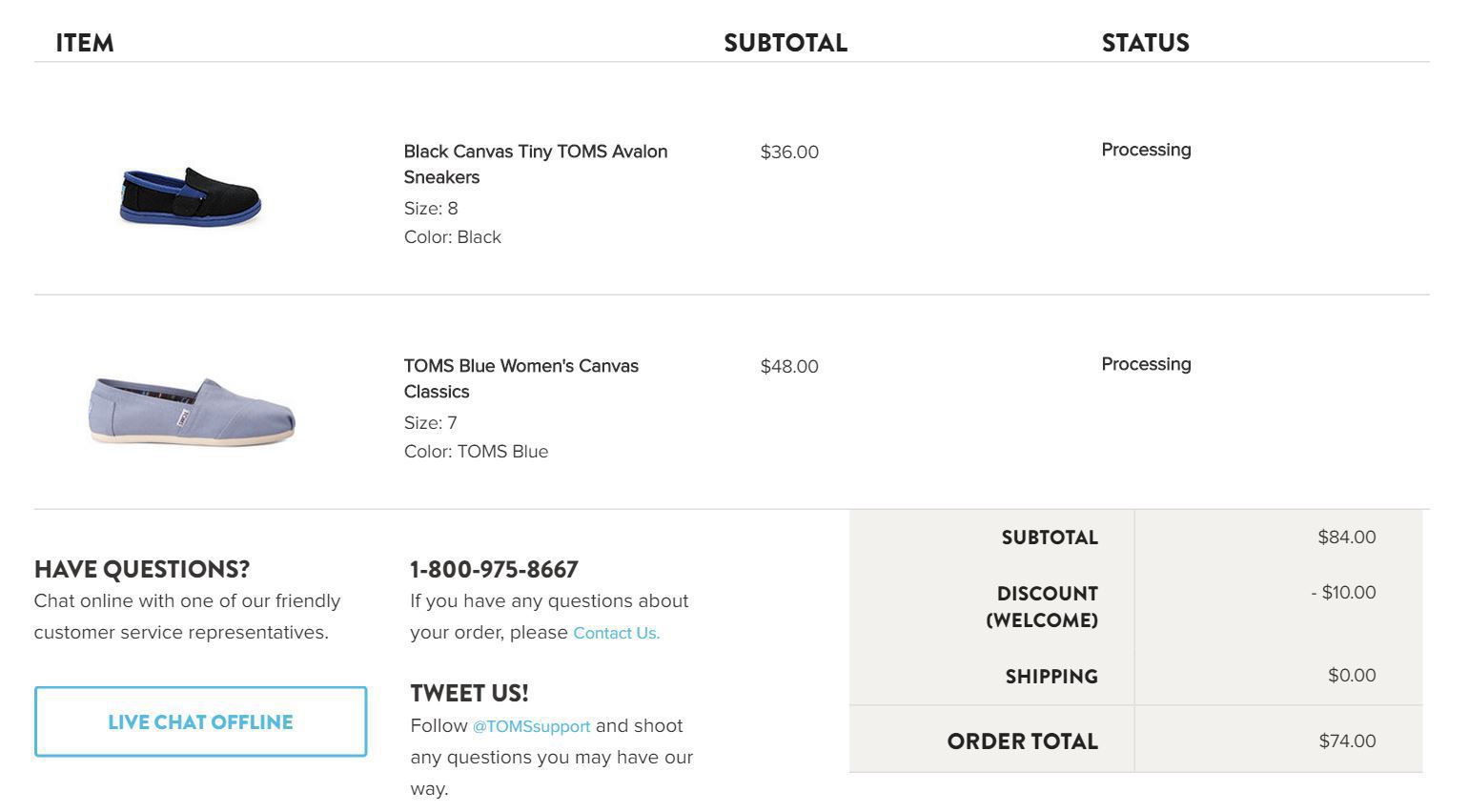Image resolution: width=1469 pixels, height=812 pixels.
Task: Click the $36.00 item price
Action: (789, 152)
